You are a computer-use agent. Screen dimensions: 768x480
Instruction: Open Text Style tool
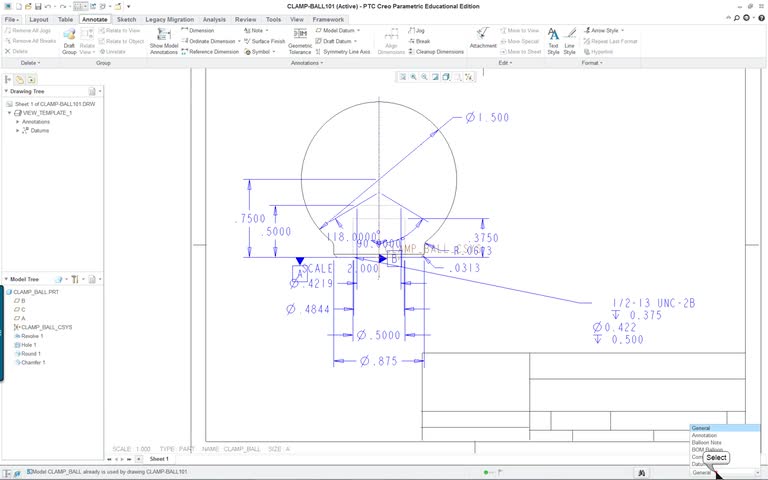553,41
